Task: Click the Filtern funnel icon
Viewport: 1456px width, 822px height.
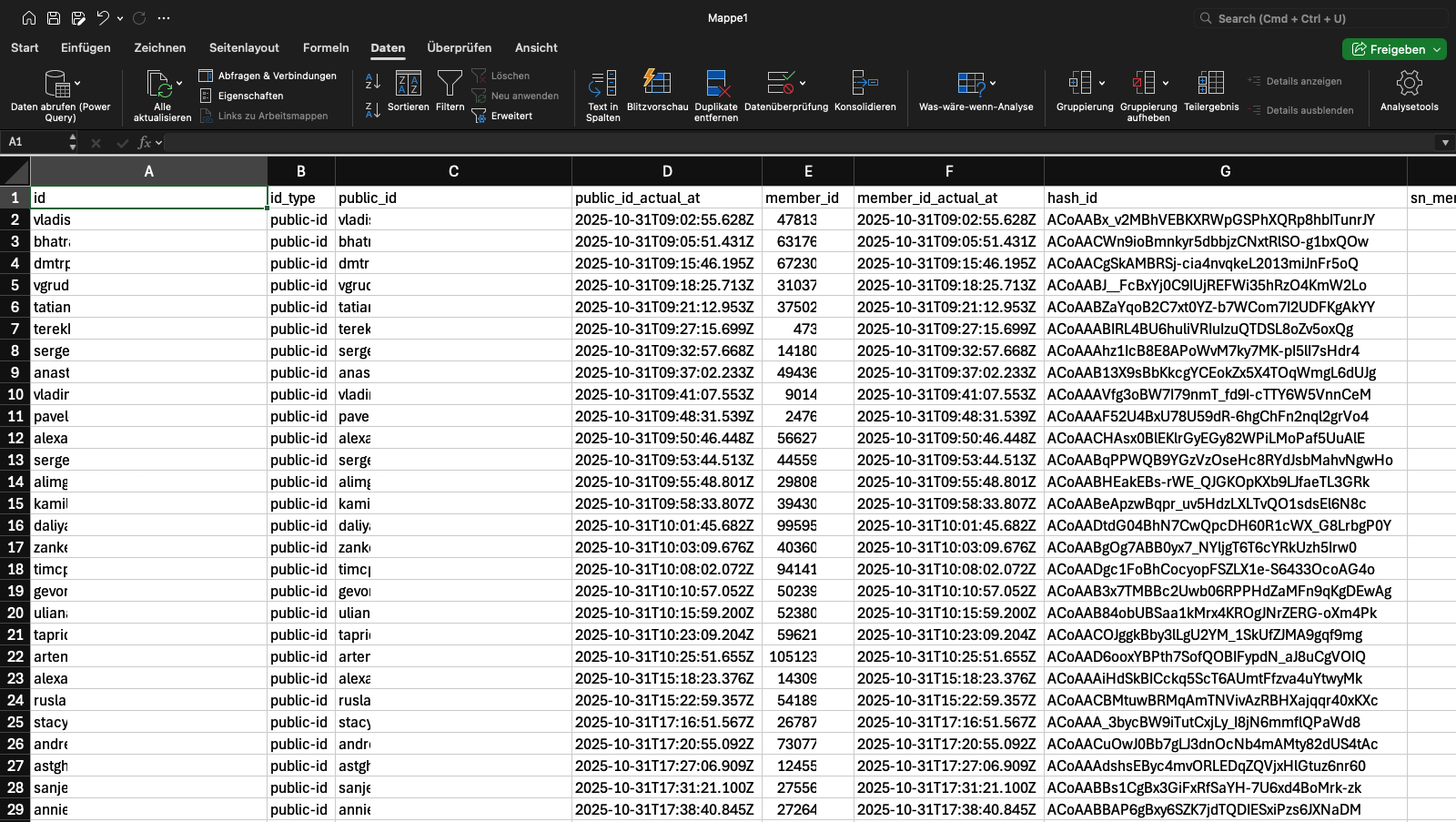Action: pos(450,84)
